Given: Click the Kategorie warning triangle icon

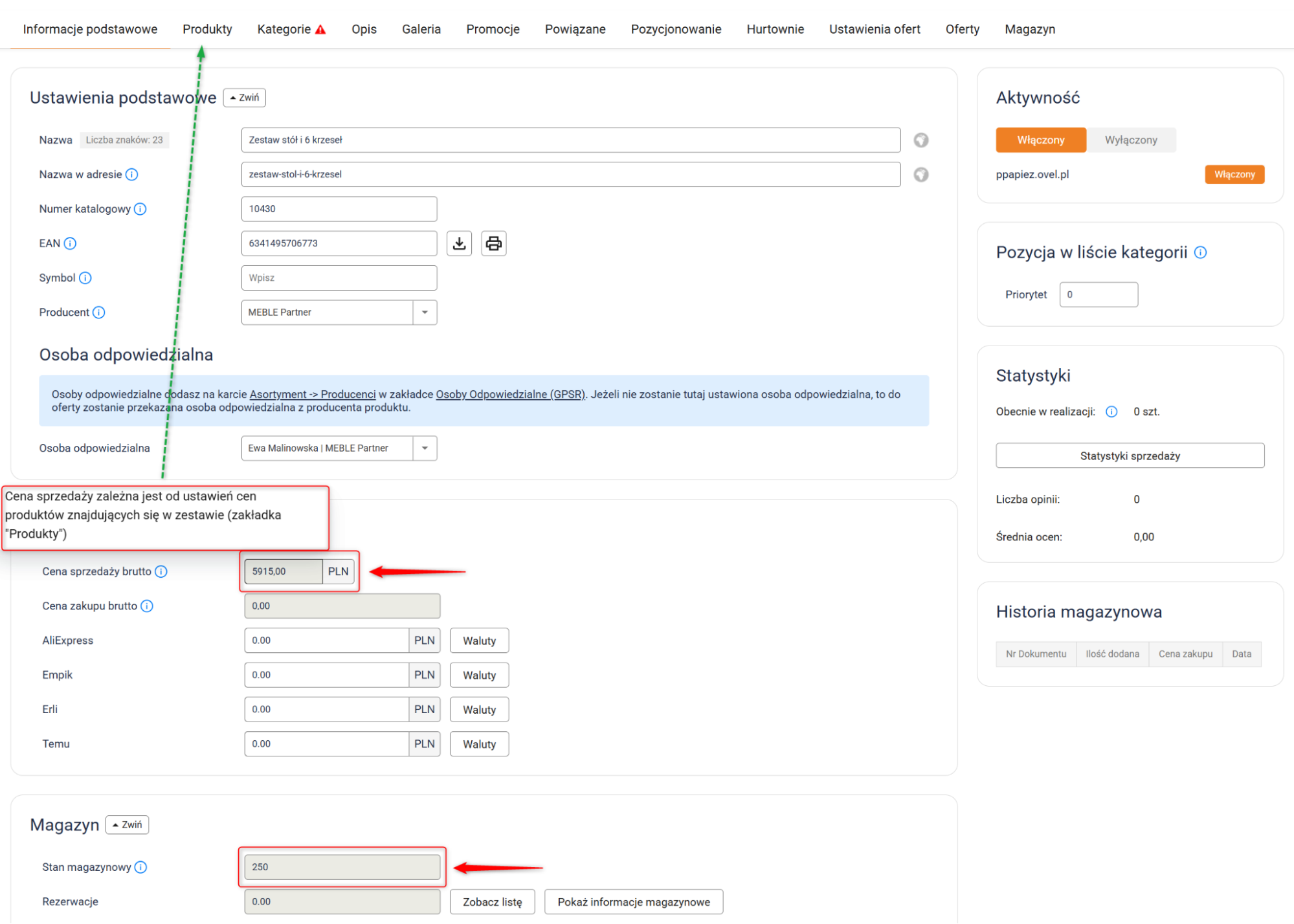Looking at the screenshot, I should [320, 30].
